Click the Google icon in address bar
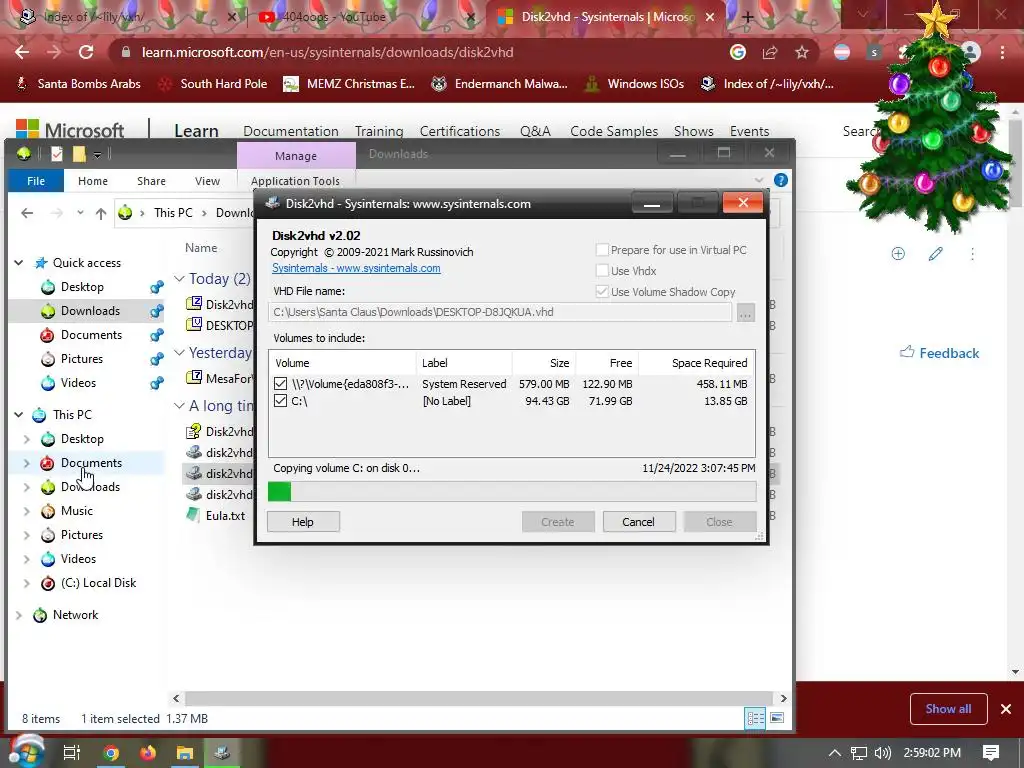The width and height of the screenshot is (1024, 768). pyautogui.click(x=738, y=52)
